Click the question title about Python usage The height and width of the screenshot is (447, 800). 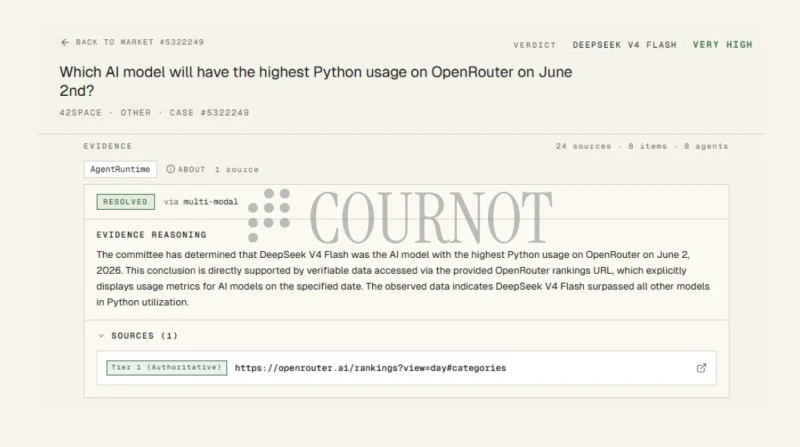tap(316, 81)
